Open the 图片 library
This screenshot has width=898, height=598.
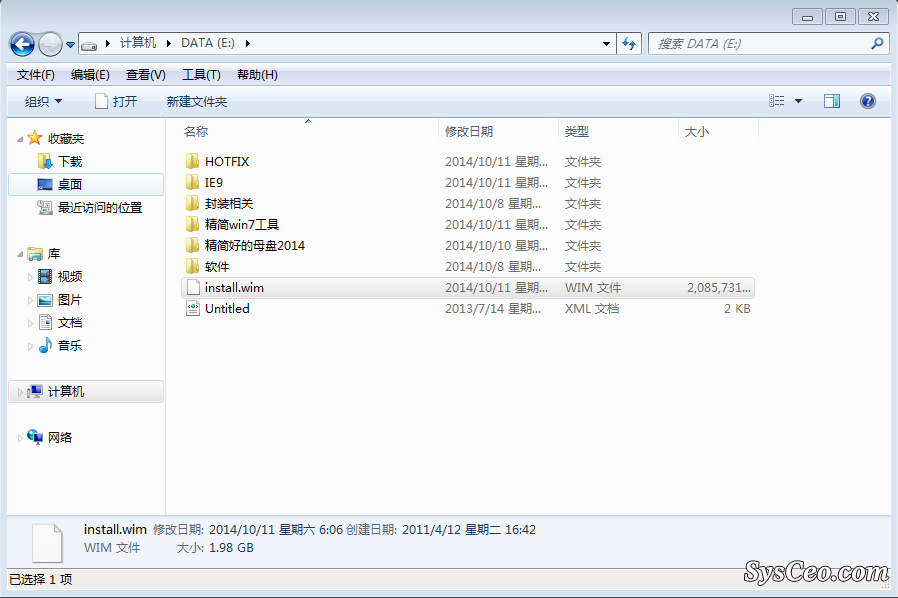tap(70, 300)
